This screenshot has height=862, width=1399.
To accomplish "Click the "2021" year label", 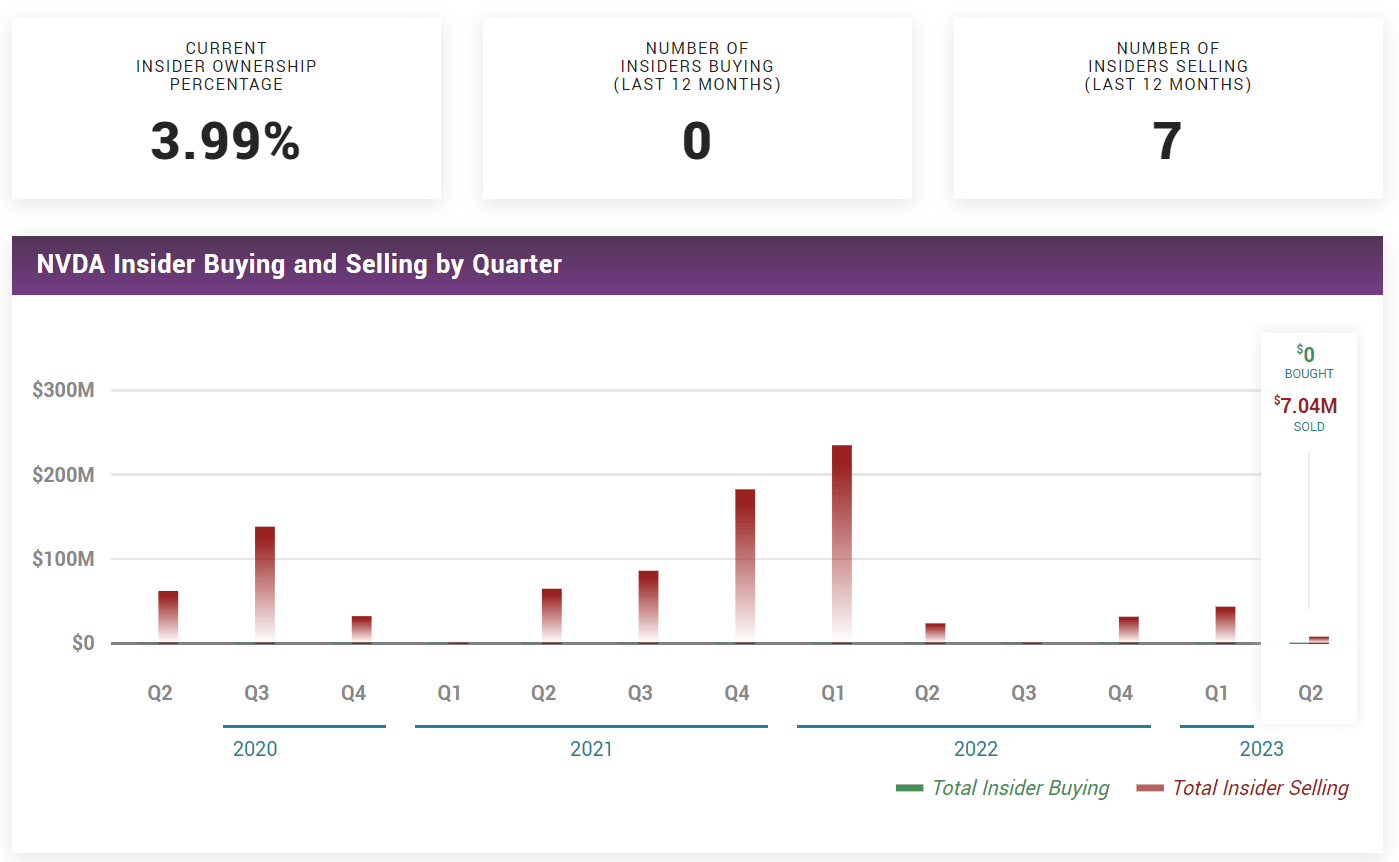I will coord(591,749).
